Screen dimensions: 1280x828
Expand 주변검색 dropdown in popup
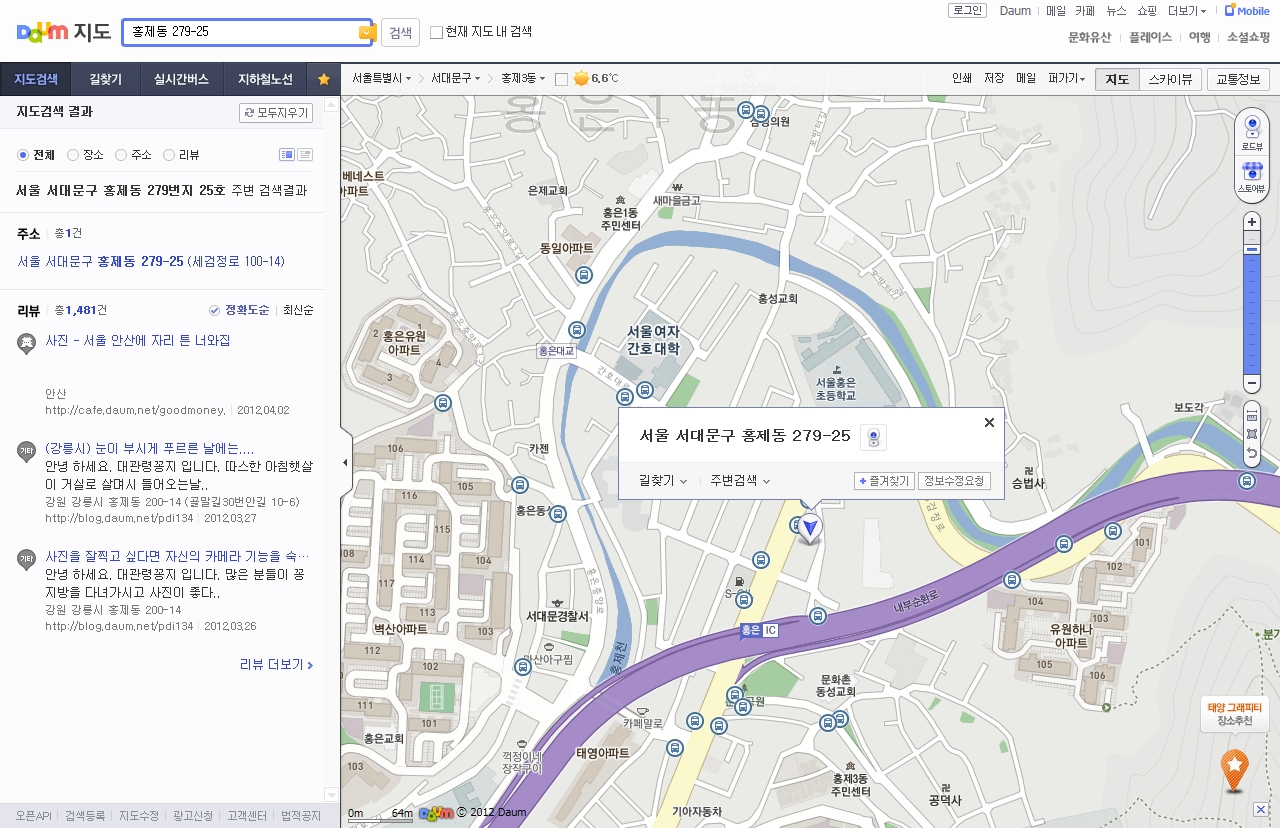(x=741, y=480)
